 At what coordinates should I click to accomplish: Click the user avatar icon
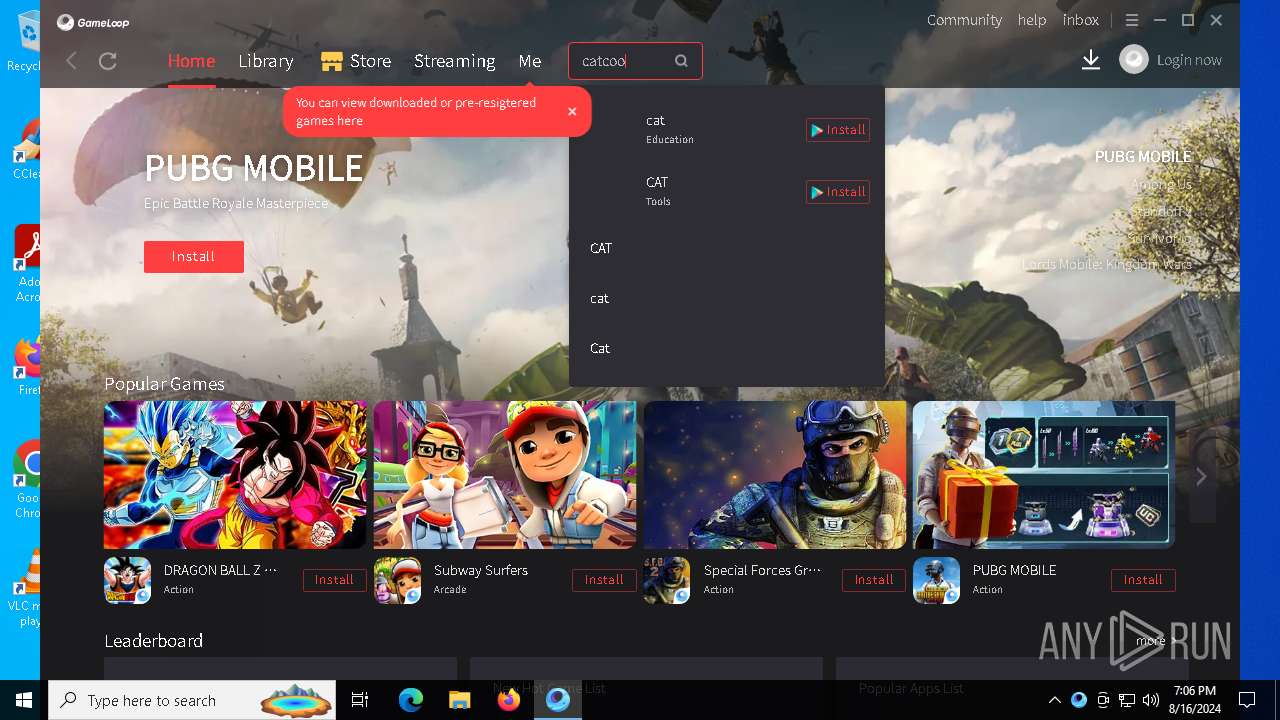coord(1133,60)
